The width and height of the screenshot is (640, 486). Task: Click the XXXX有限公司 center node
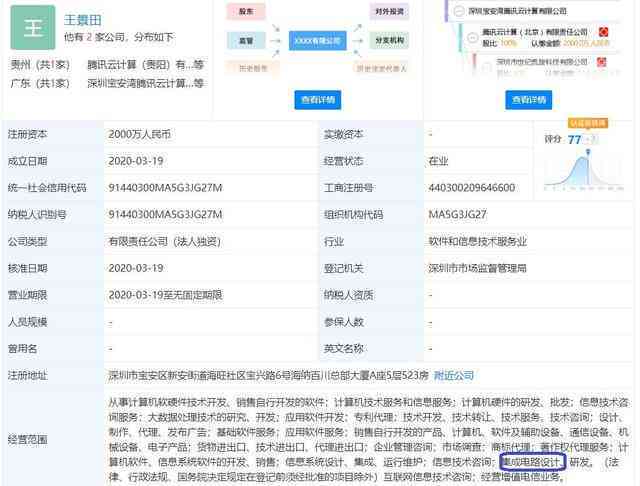click(x=318, y=41)
